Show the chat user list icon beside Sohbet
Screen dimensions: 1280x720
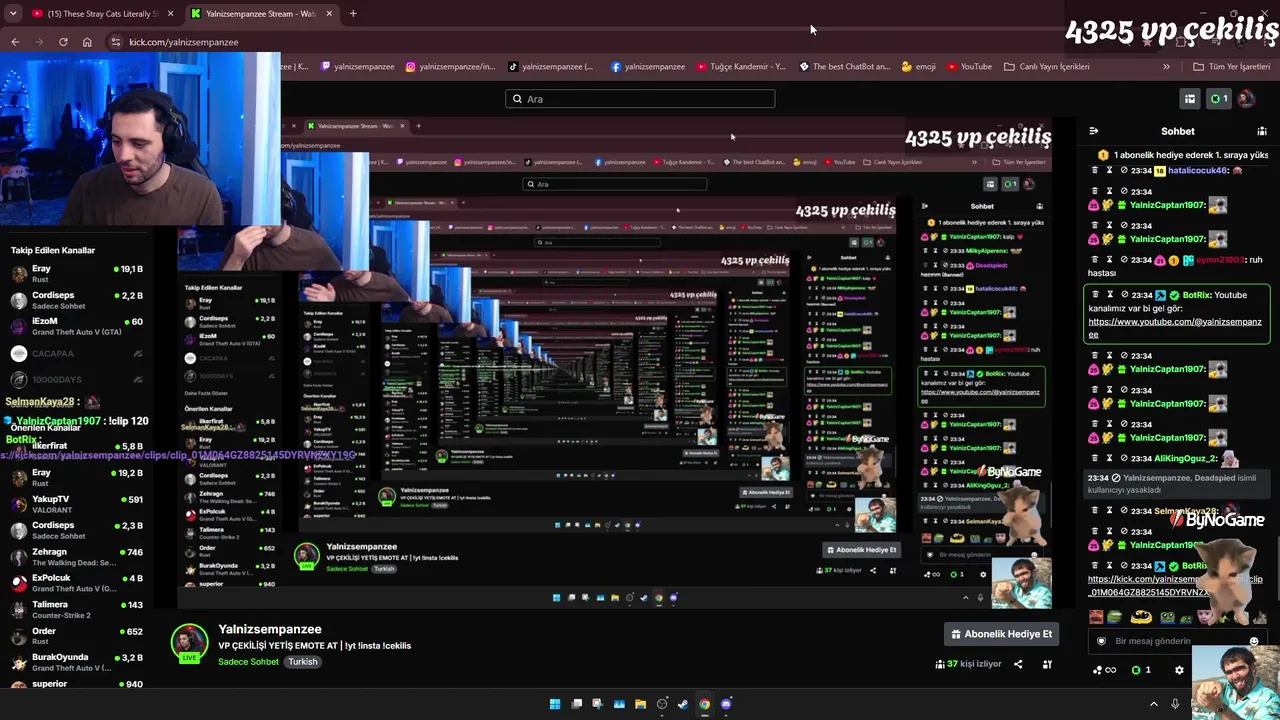[1262, 131]
